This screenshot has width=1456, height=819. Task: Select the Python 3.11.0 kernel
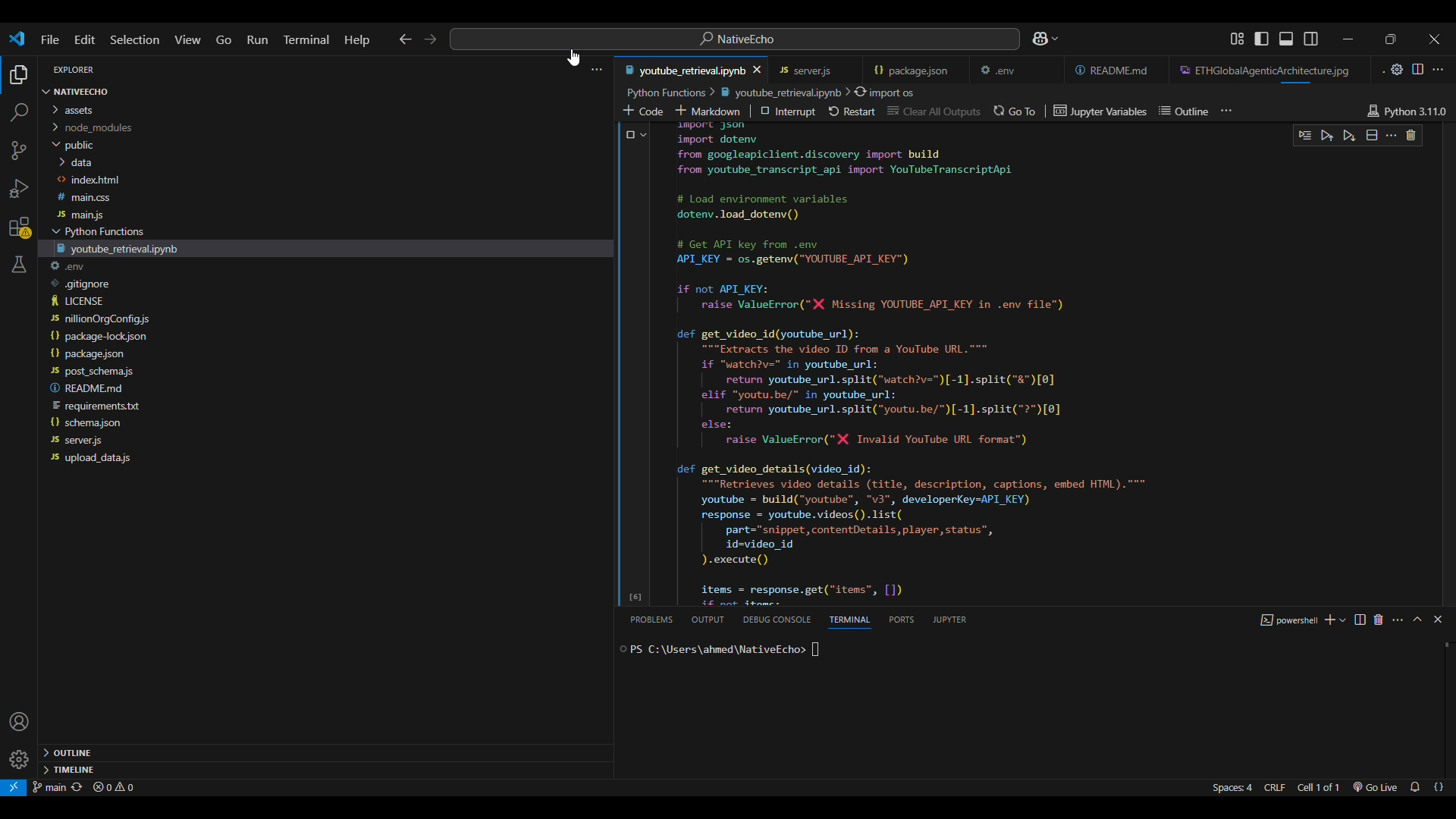pyautogui.click(x=1407, y=111)
